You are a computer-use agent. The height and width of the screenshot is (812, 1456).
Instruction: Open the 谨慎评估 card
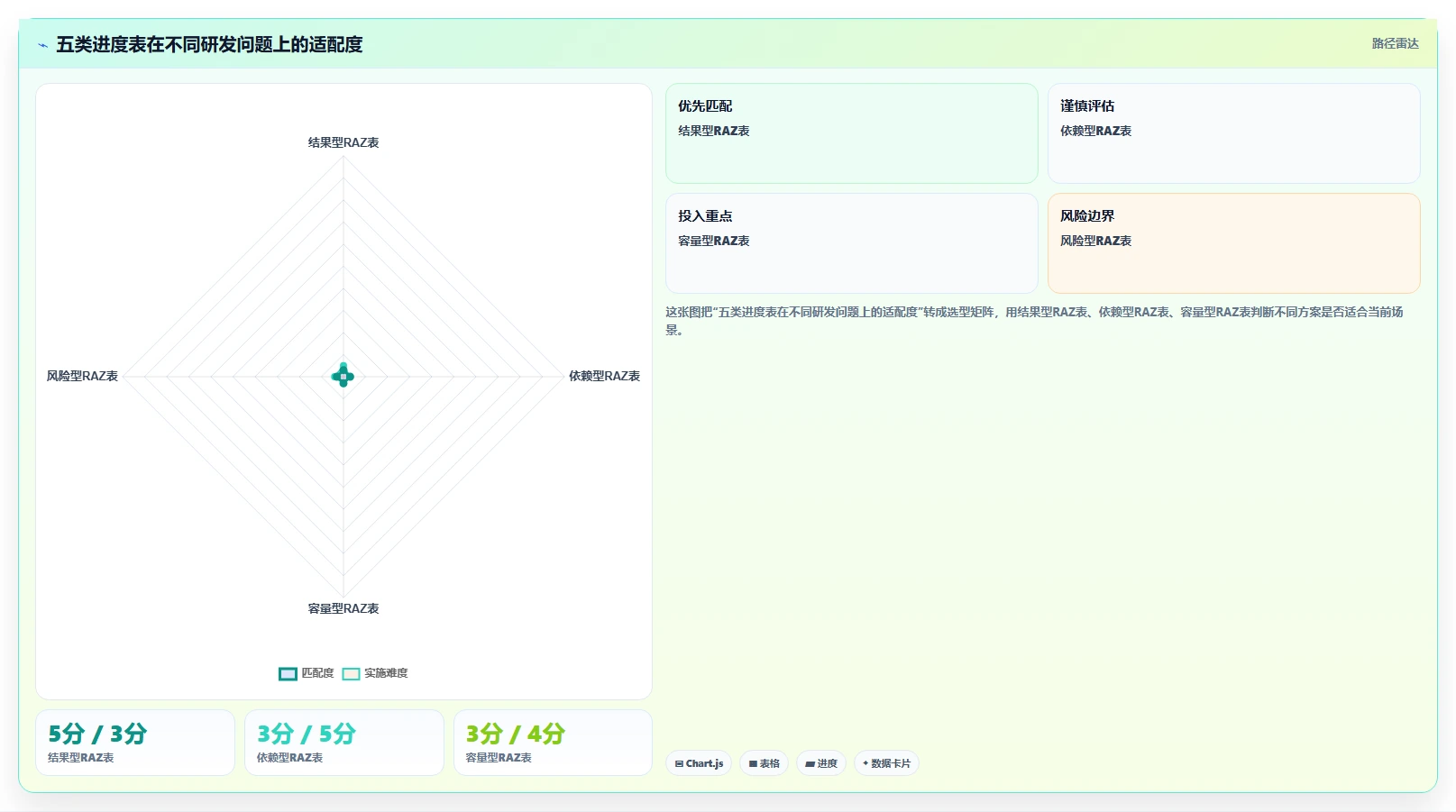(1233, 133)
